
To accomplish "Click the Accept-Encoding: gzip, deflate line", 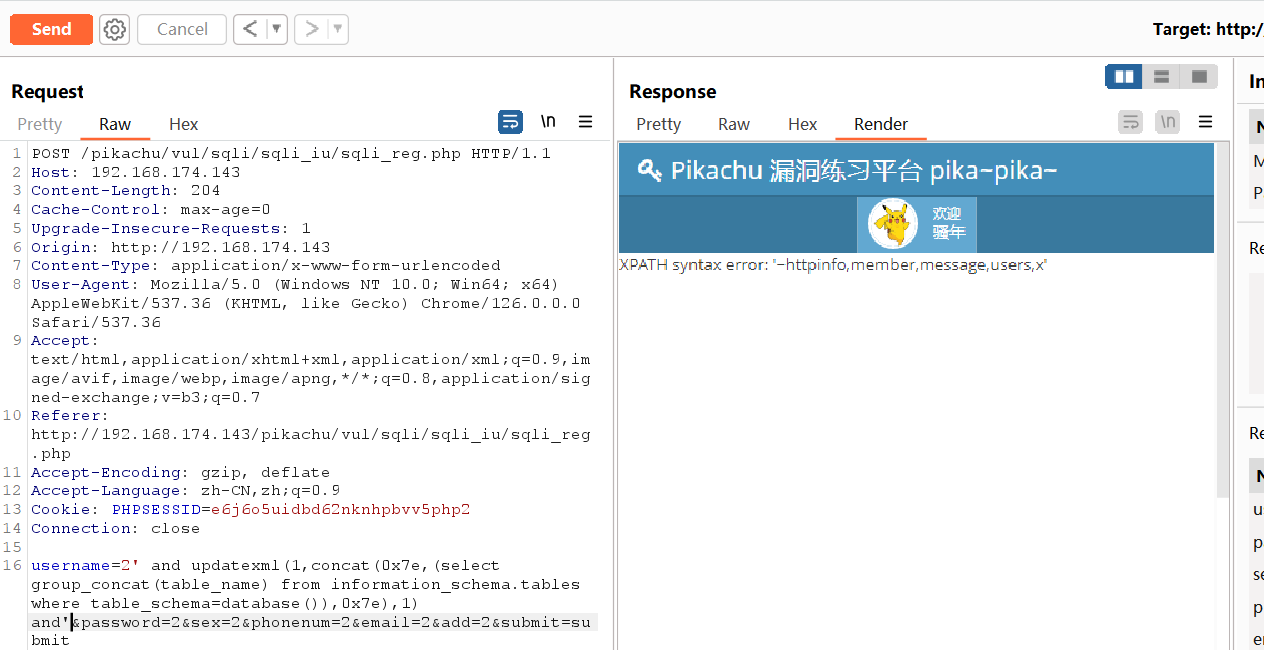I will 181,472.
